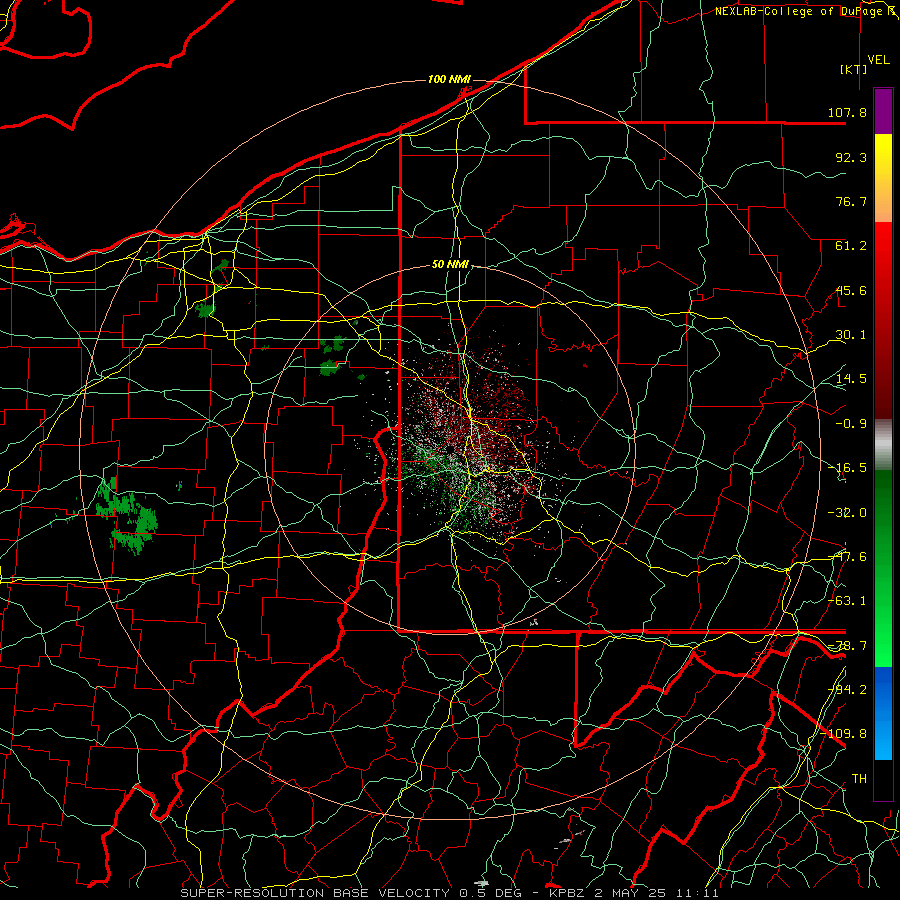This screenshot has height=900, width=900.
Task: Click the -47.6 legend value
Action: click(x=847, y=557)
